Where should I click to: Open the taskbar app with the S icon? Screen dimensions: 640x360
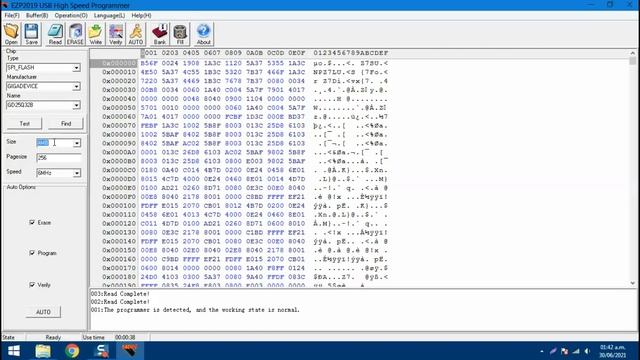(x=101, y=351)
